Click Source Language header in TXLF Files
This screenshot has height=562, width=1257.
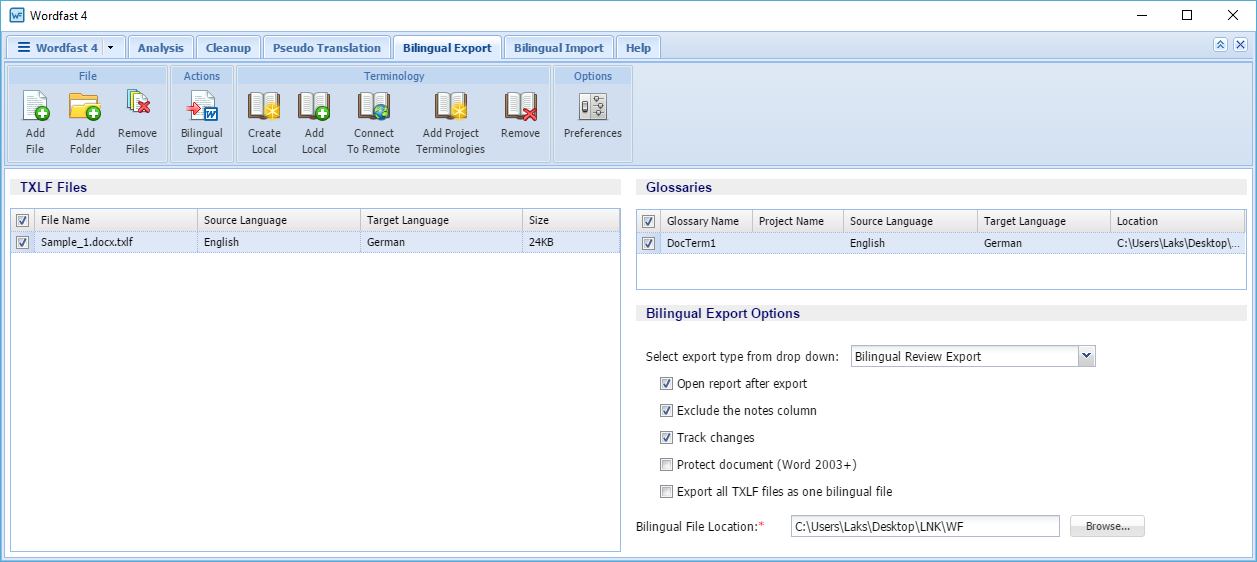279,220
